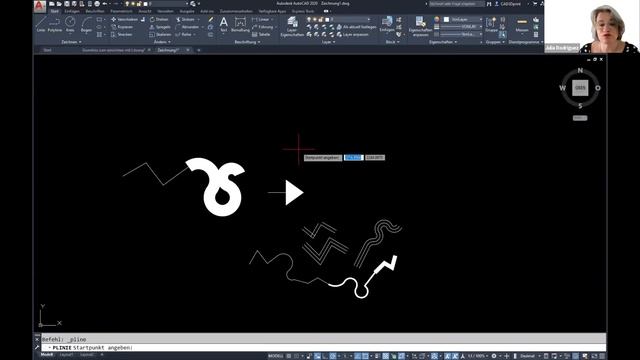The width and height of the screenshot is (640, 360).
Task: Click the Gruppe (Group) tool
Action: pos(491,24)
